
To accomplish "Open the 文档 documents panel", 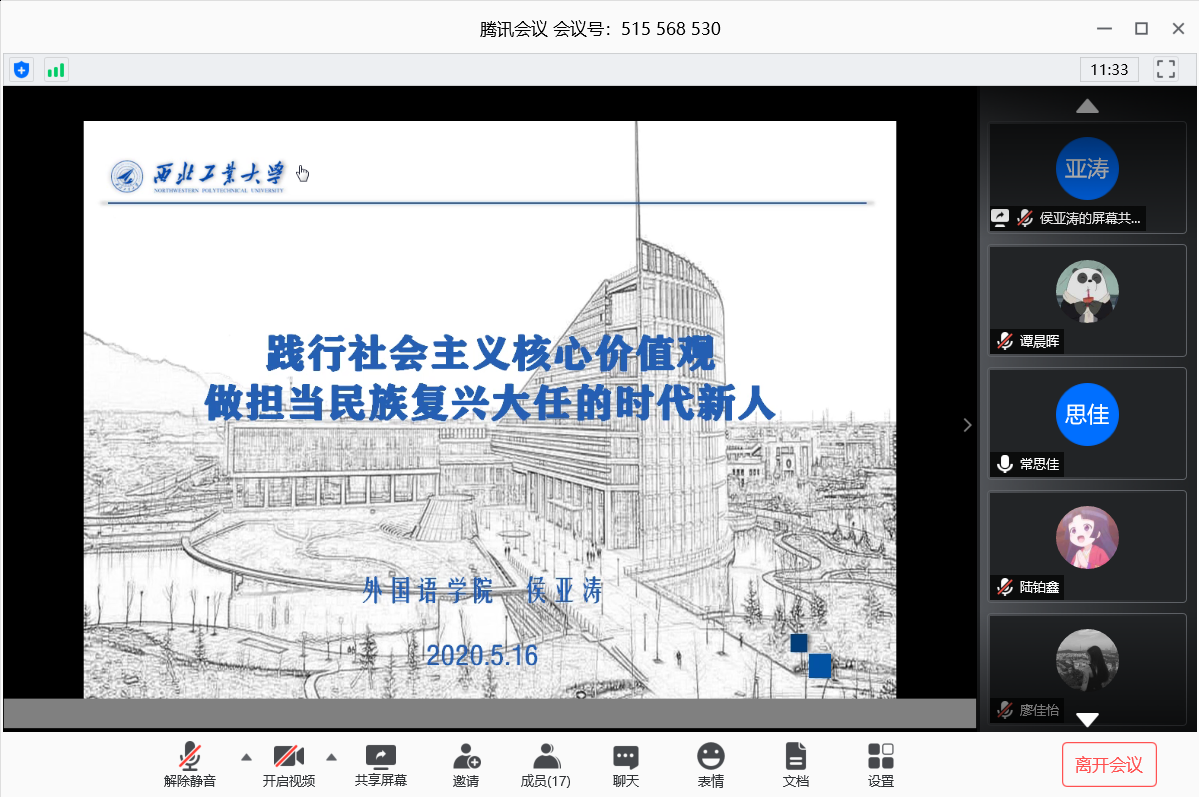I will [x=795, y=765].
